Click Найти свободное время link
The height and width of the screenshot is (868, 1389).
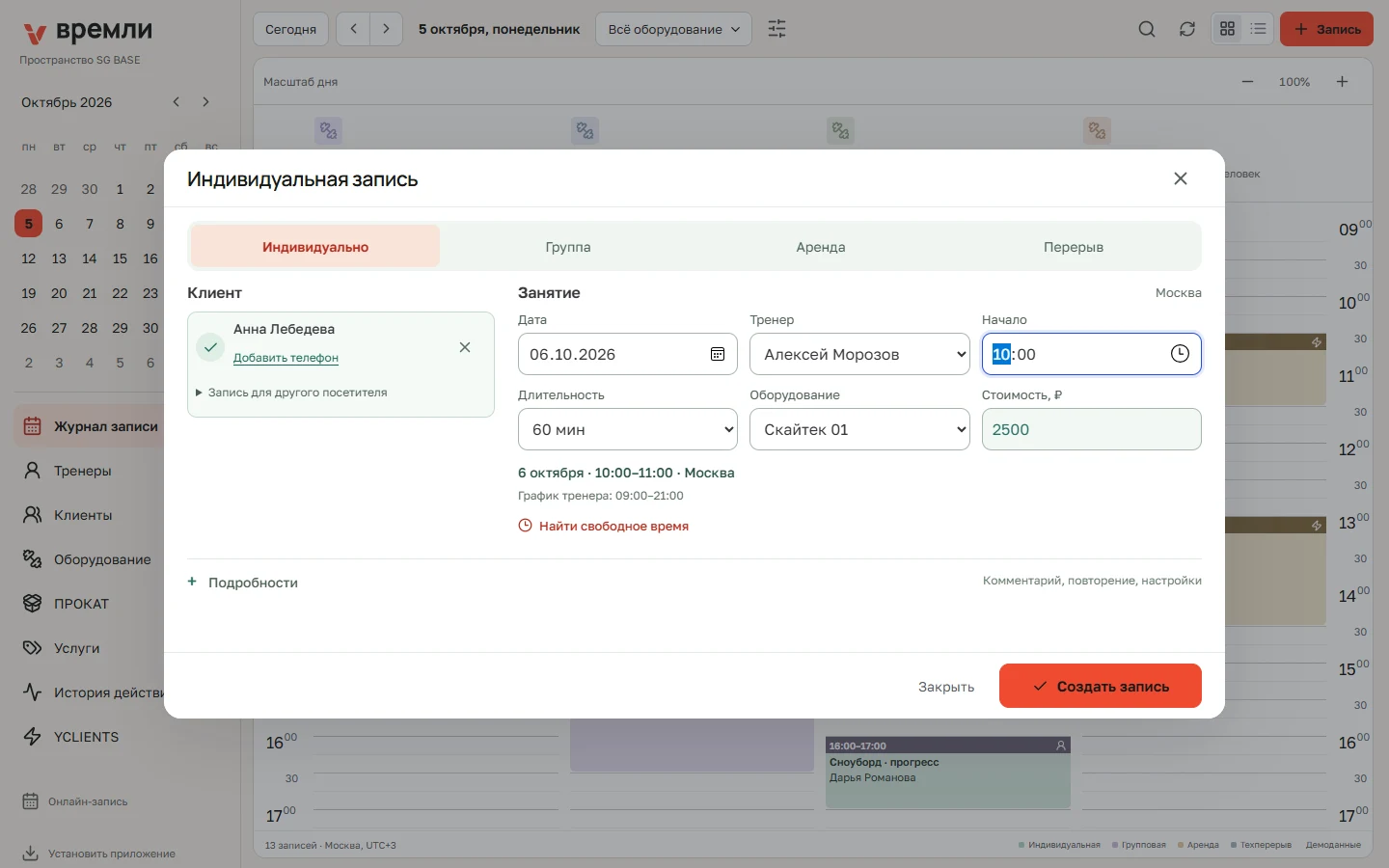(604, 526)
